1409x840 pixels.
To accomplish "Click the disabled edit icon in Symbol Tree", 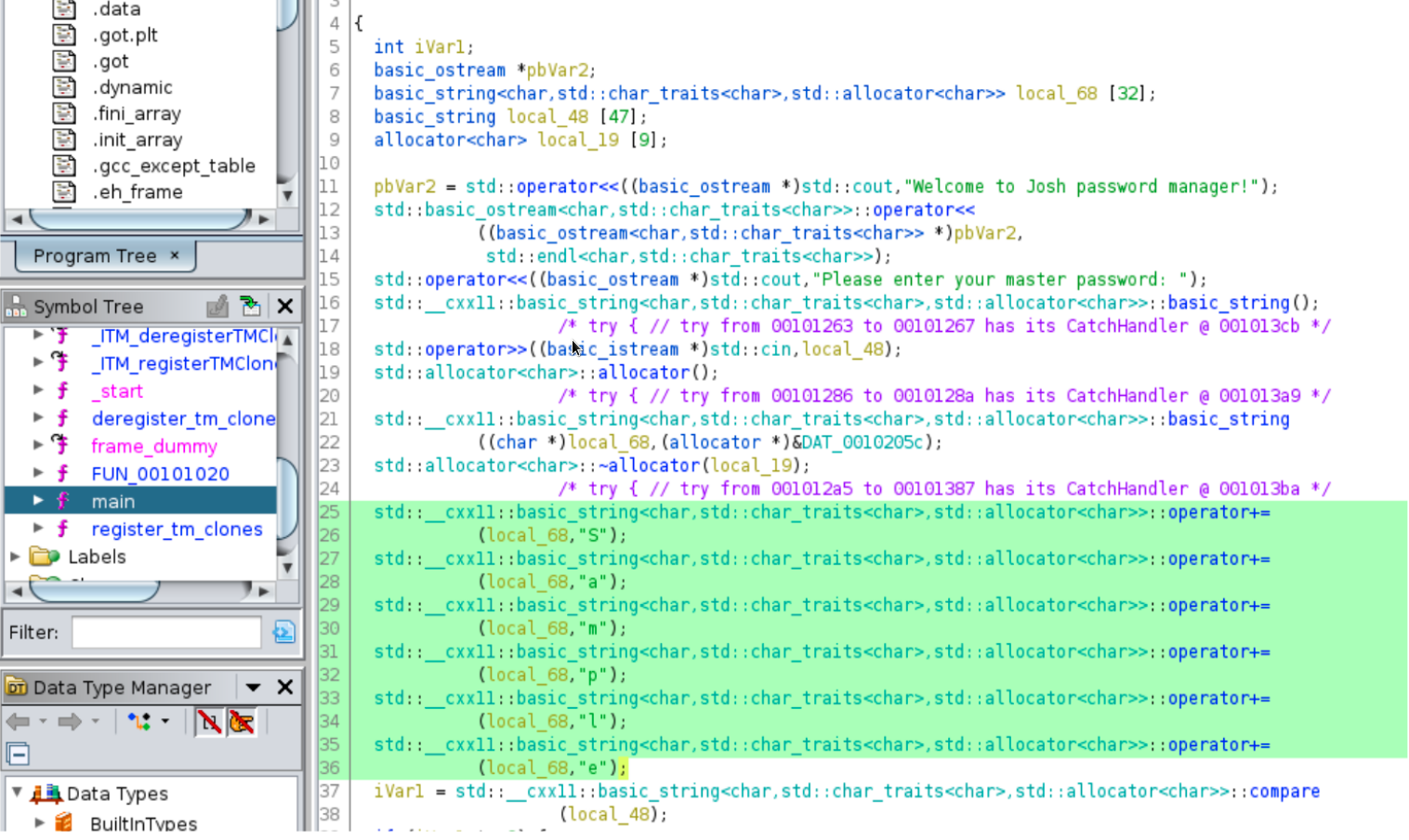I will click(217, 306).
